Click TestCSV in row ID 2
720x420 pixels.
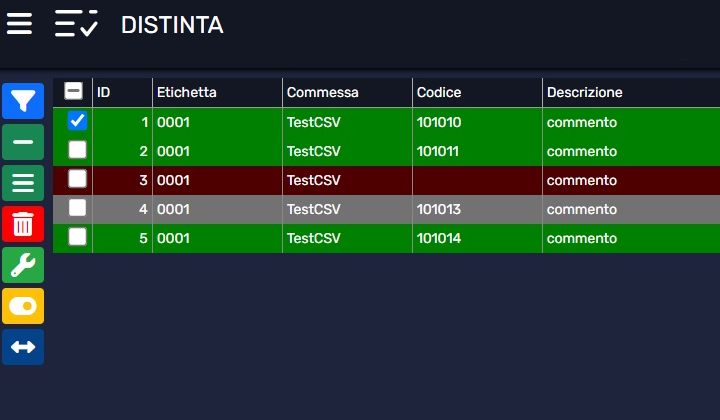pos(314,151)
